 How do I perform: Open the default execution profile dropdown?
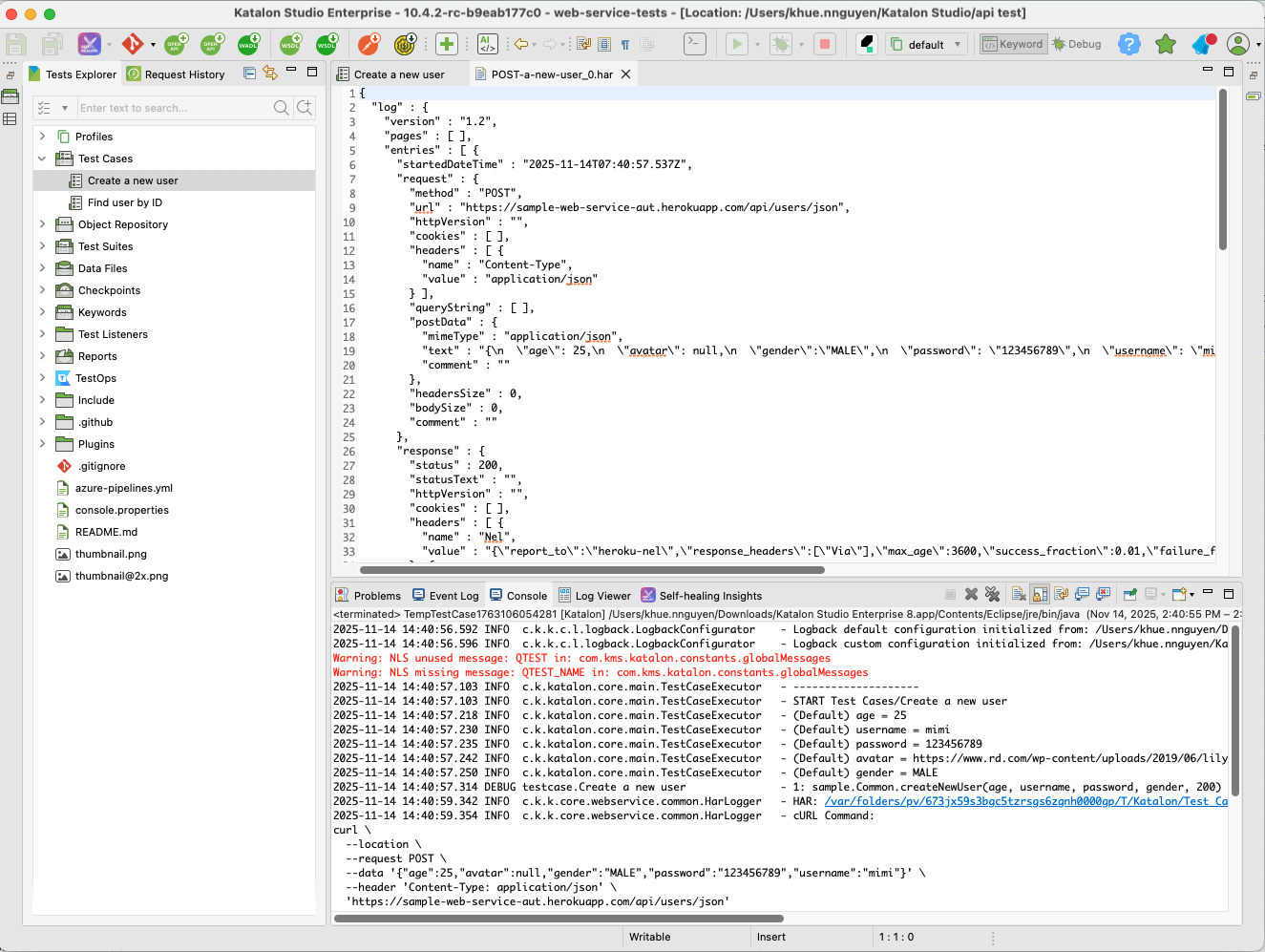(x=959, y=43)
